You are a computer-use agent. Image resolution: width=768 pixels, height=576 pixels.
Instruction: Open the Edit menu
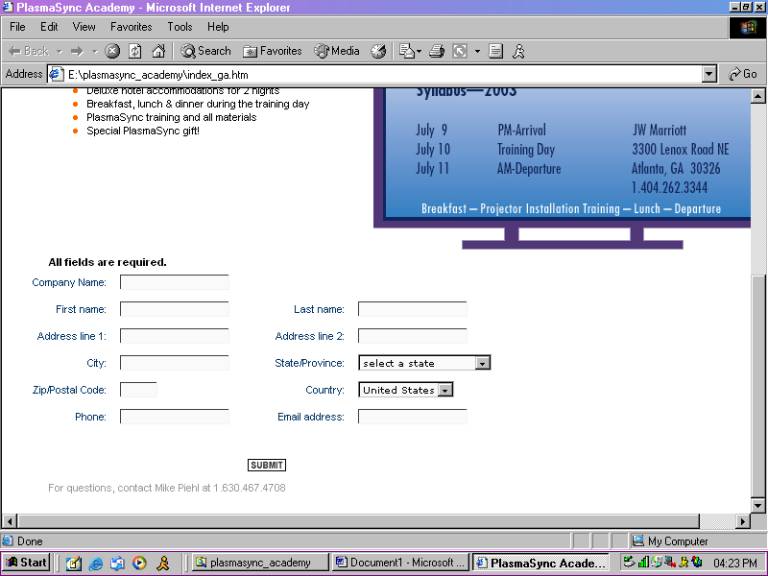pyautogui.click(x=49, y=27)
